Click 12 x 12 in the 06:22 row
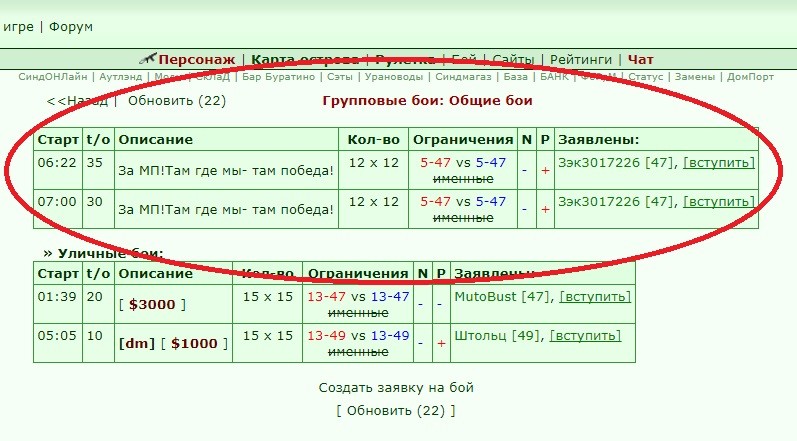Screen dimensions: 797x441 point(374,163)
